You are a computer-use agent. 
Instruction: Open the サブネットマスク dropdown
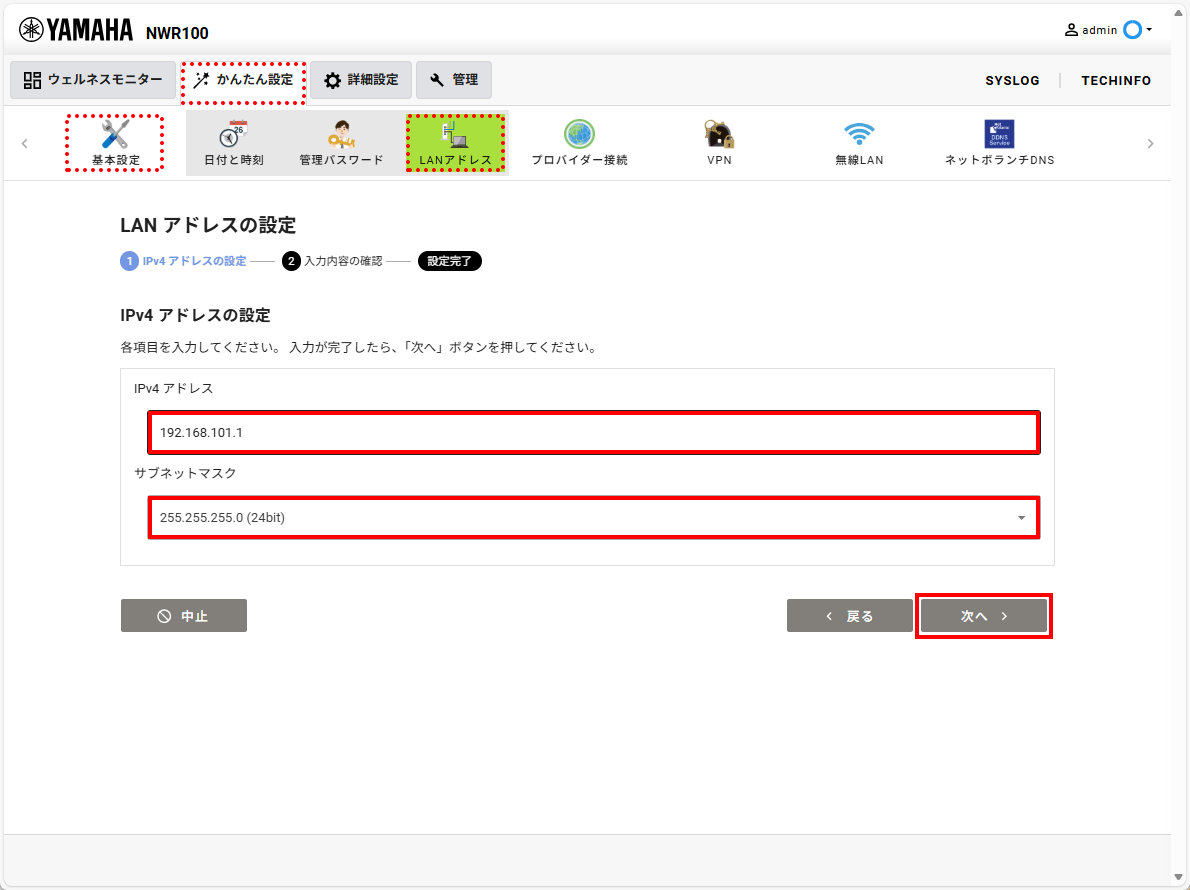(593, 517)
